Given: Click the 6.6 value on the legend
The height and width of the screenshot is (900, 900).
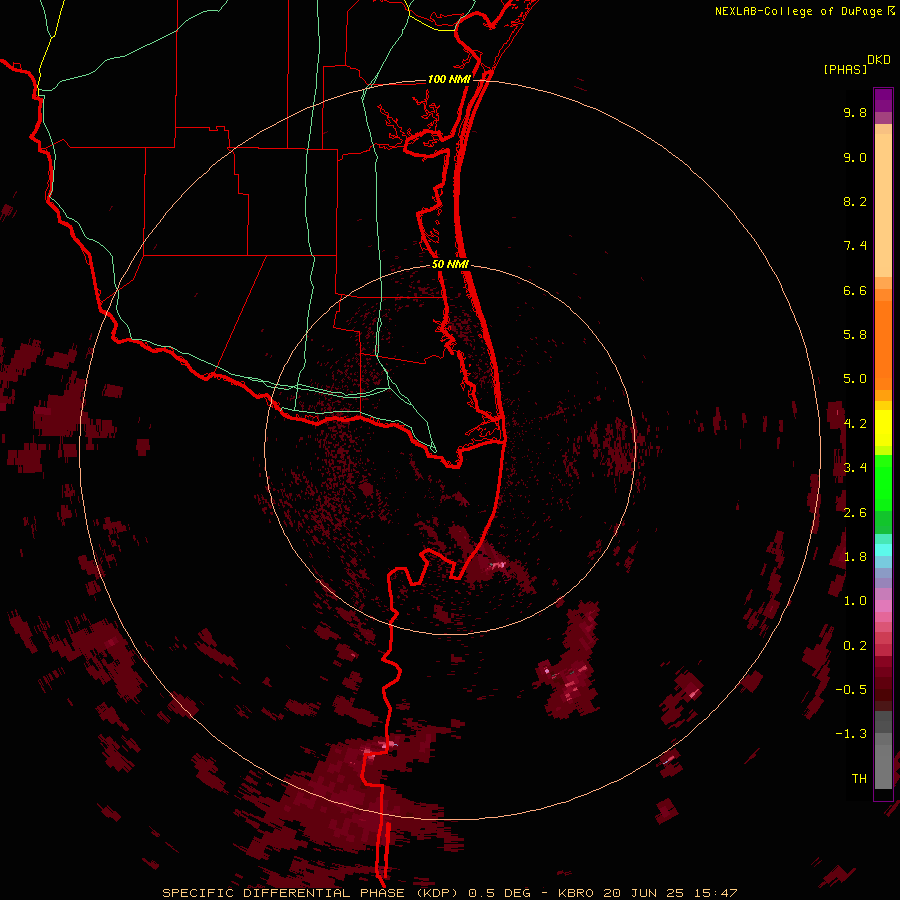Looking at the screenshot, I should (855, 290).
